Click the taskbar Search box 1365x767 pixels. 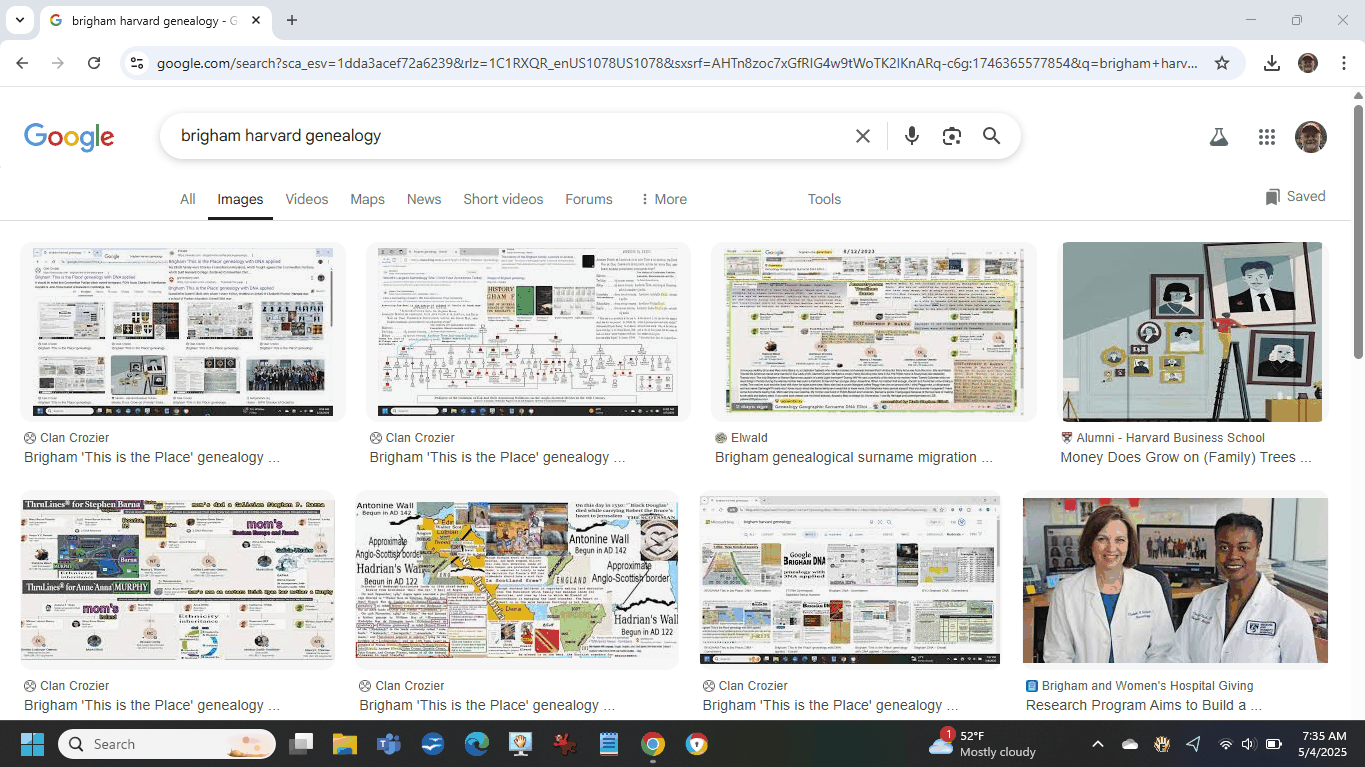(166, 744)
